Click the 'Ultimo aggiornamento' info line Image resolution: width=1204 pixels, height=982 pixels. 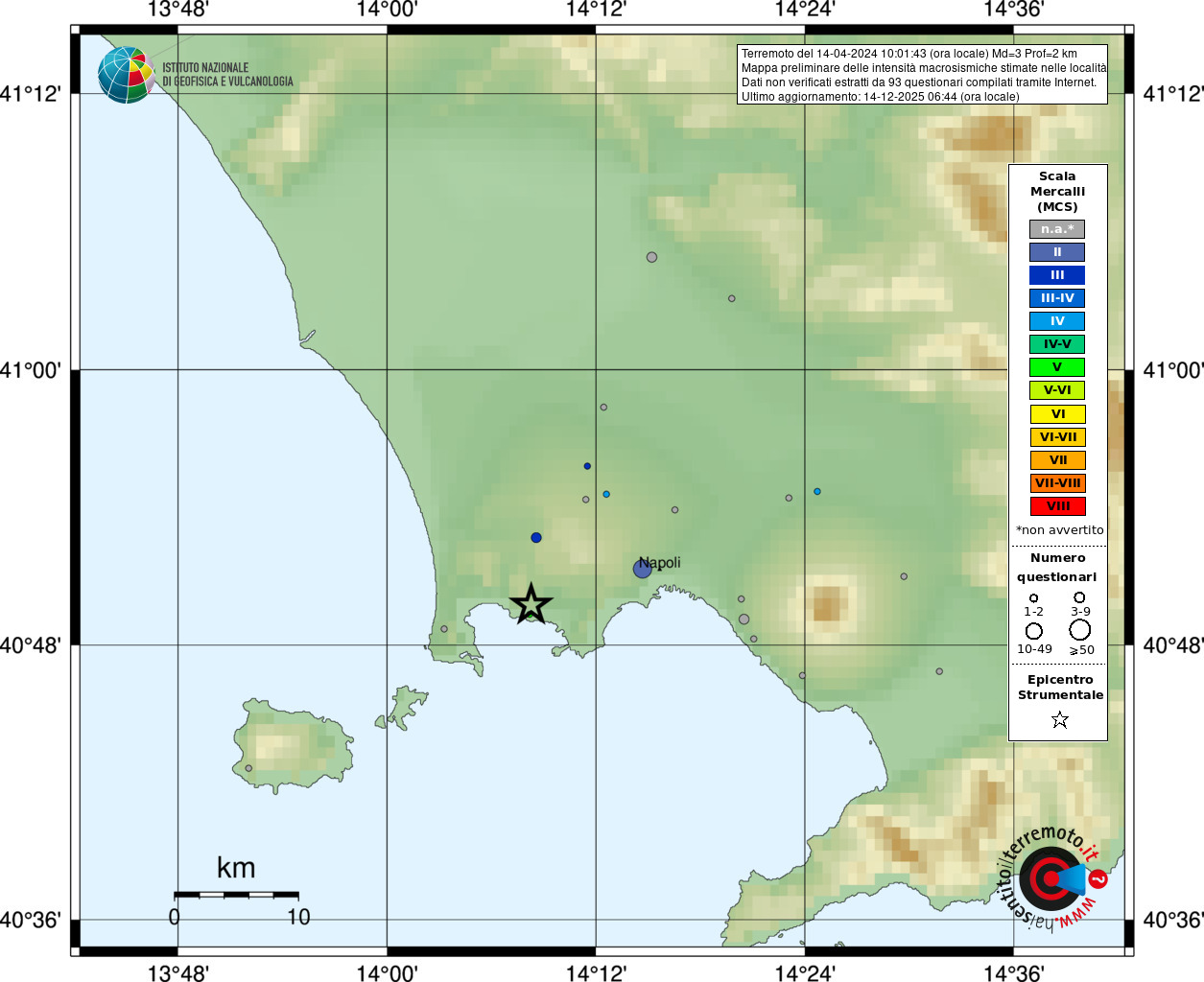[x=881, y=97]
